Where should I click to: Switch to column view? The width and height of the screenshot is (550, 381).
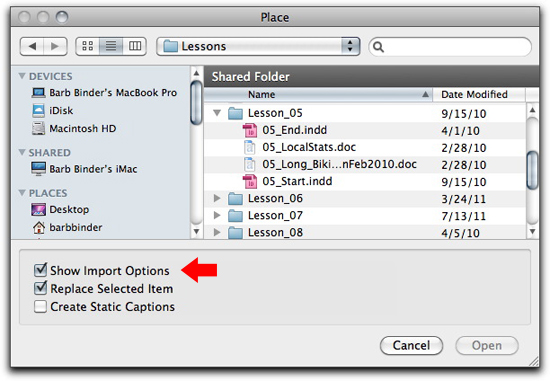pos(135,47)
